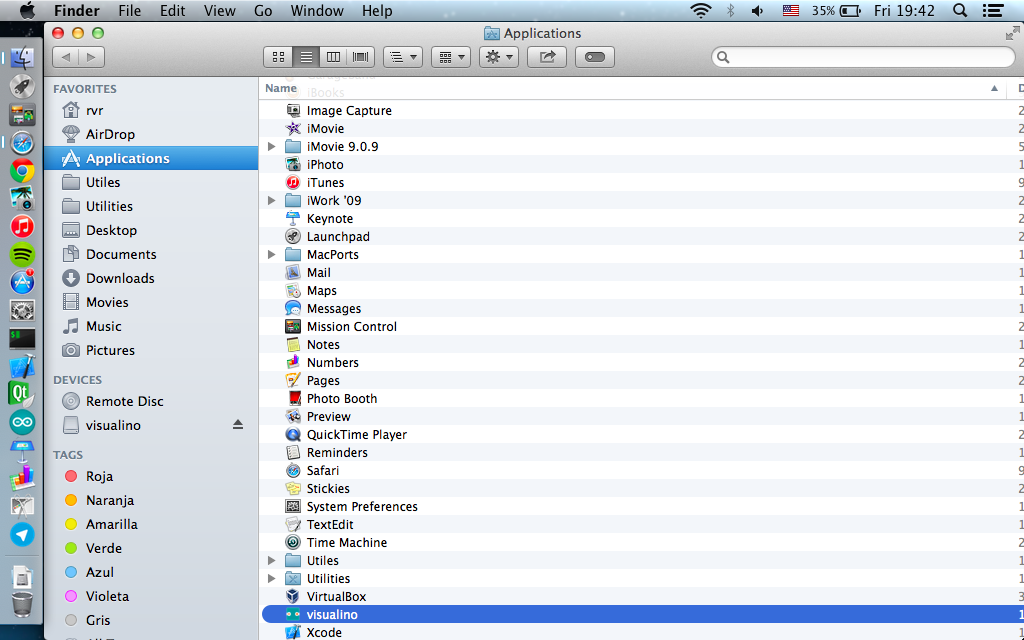
Task: Select the Safari icon in file list
Action: pyautogui.click(x=293, y=470)
